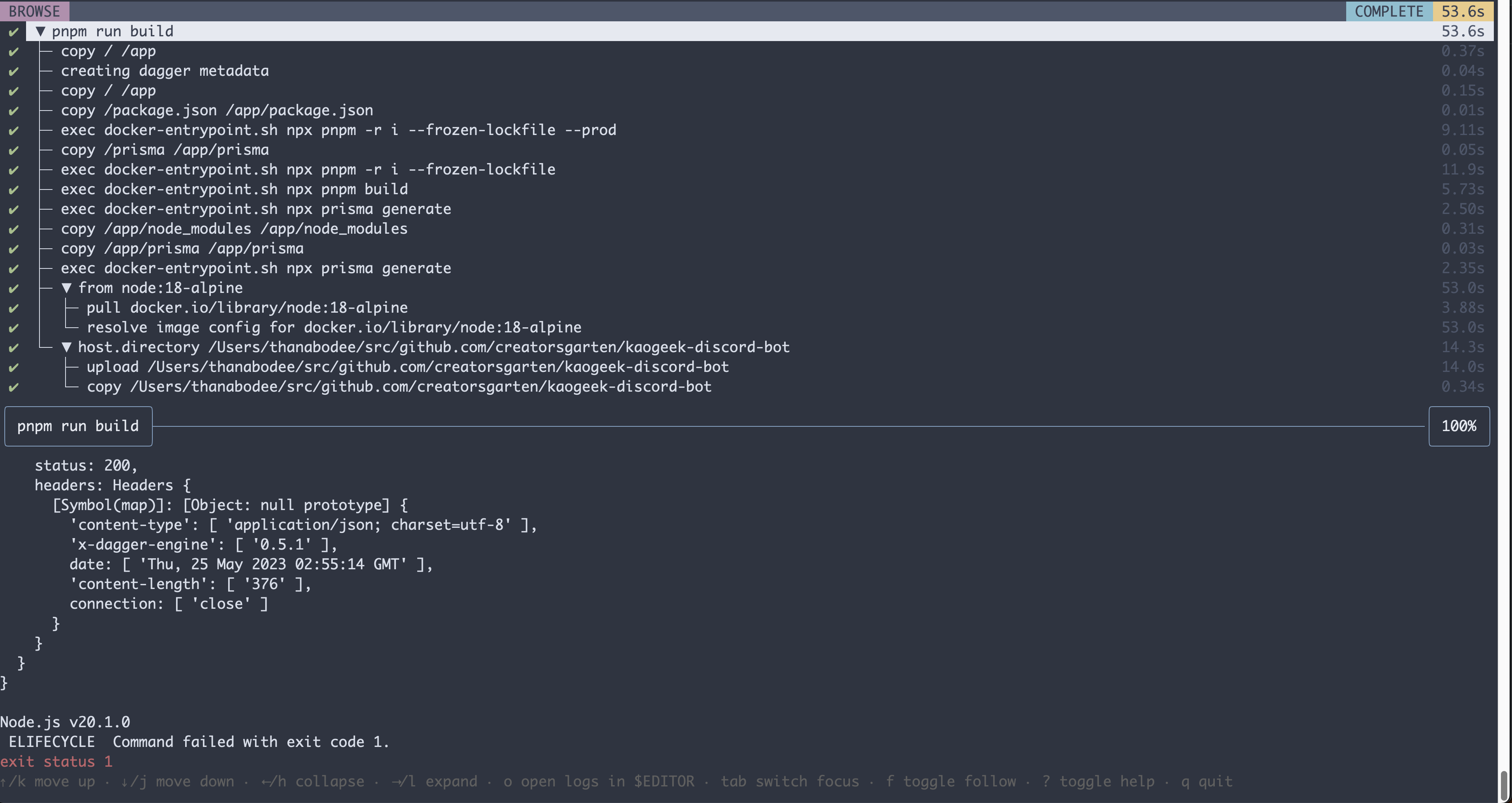The height and width of the screenshot is (803, 1512).
Task: Click the checkmark beside upload kaogeek-discord-bot step
Action: pos(13,367)
